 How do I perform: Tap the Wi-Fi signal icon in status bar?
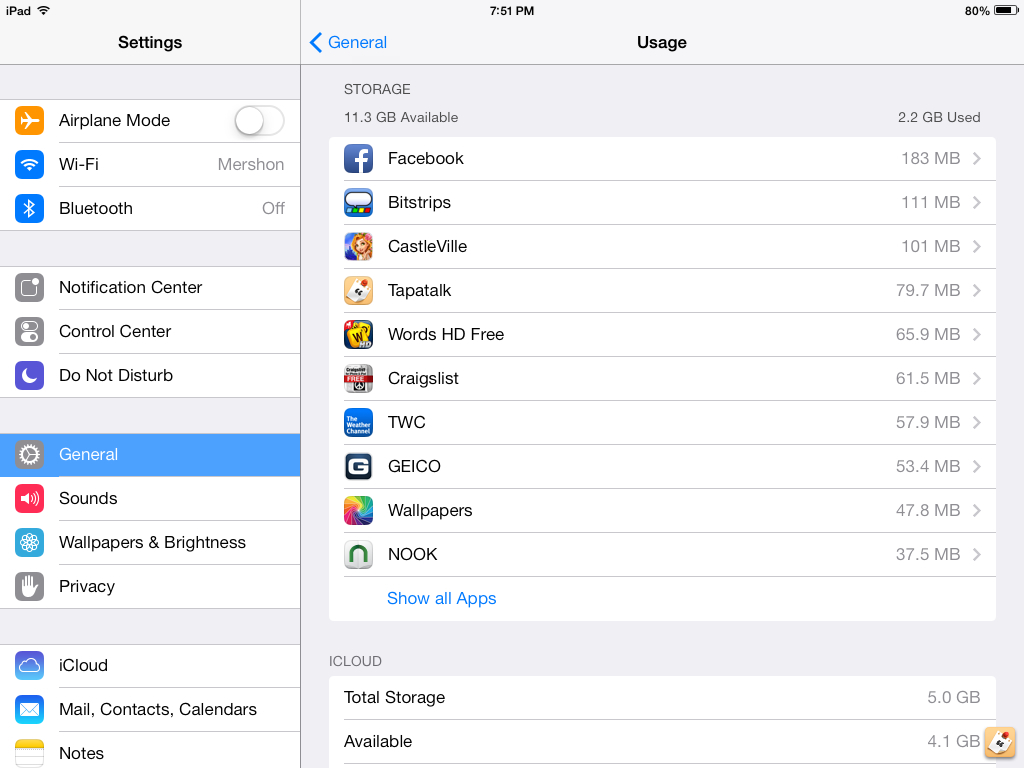point(44,10)
